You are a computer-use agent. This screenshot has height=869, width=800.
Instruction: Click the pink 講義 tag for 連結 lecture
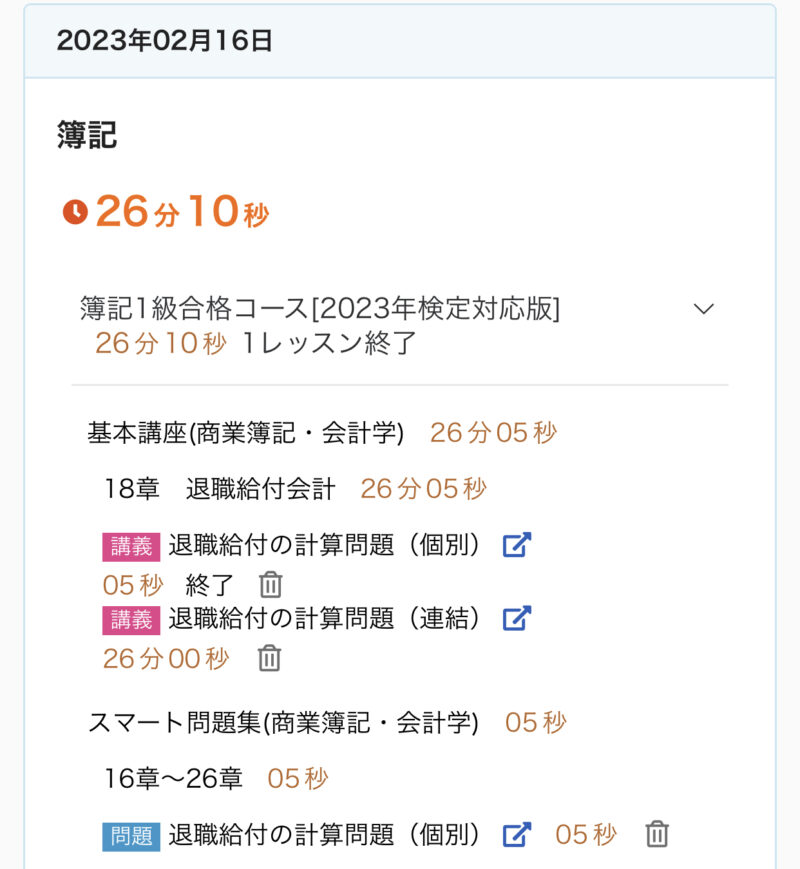pos(131,619)
